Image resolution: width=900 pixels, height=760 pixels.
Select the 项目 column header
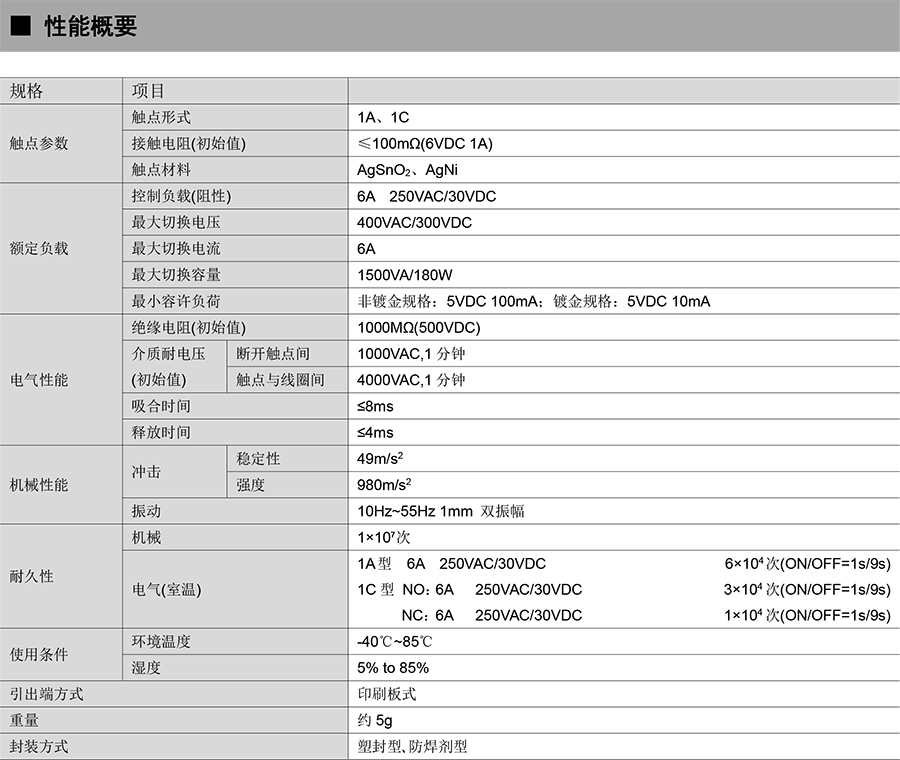coord(148,91)
